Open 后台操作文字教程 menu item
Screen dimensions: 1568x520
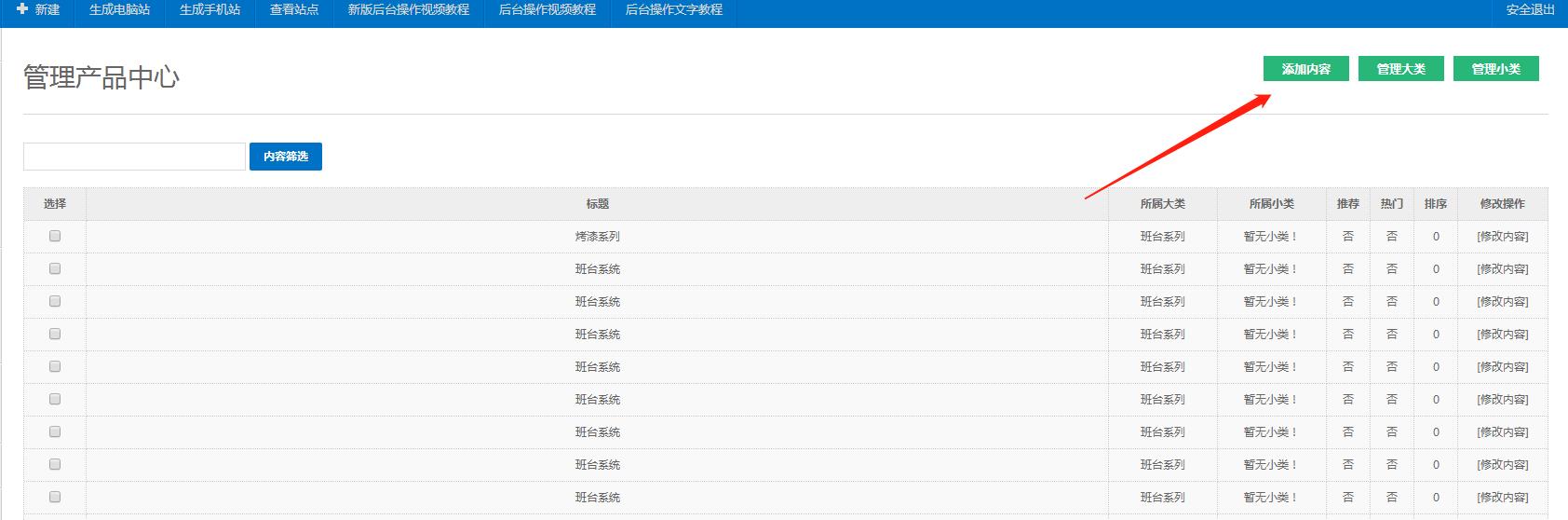673,9
